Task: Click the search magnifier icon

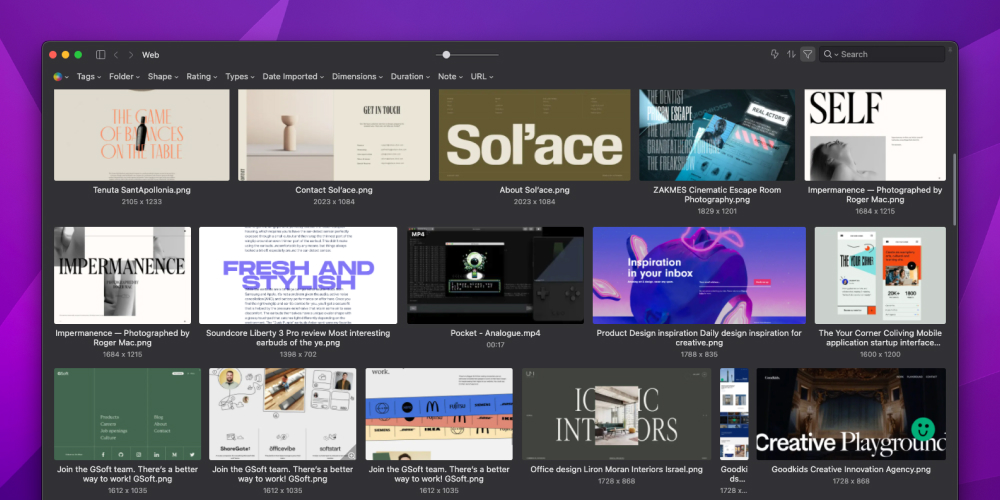Action: 828,54
